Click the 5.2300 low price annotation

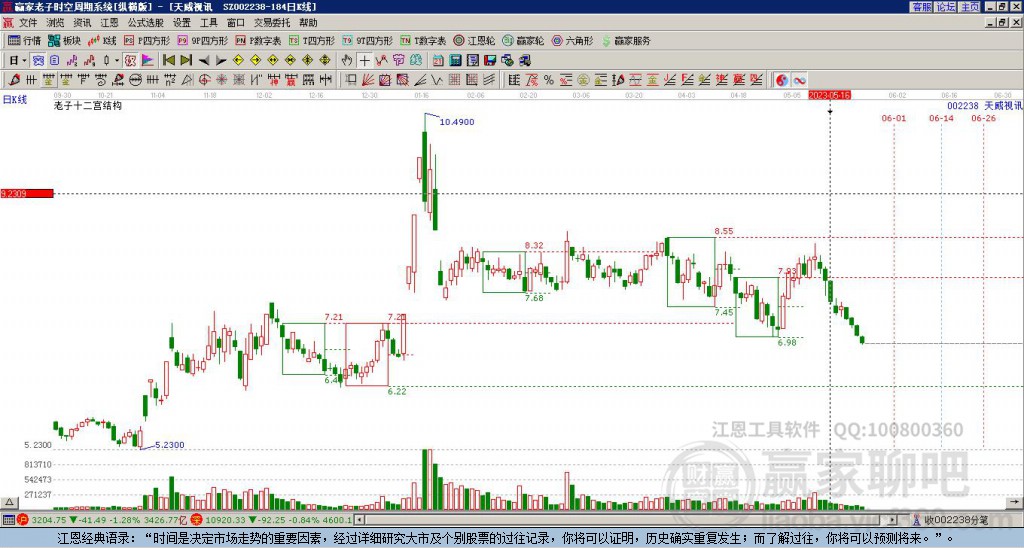tap(170, 445)
